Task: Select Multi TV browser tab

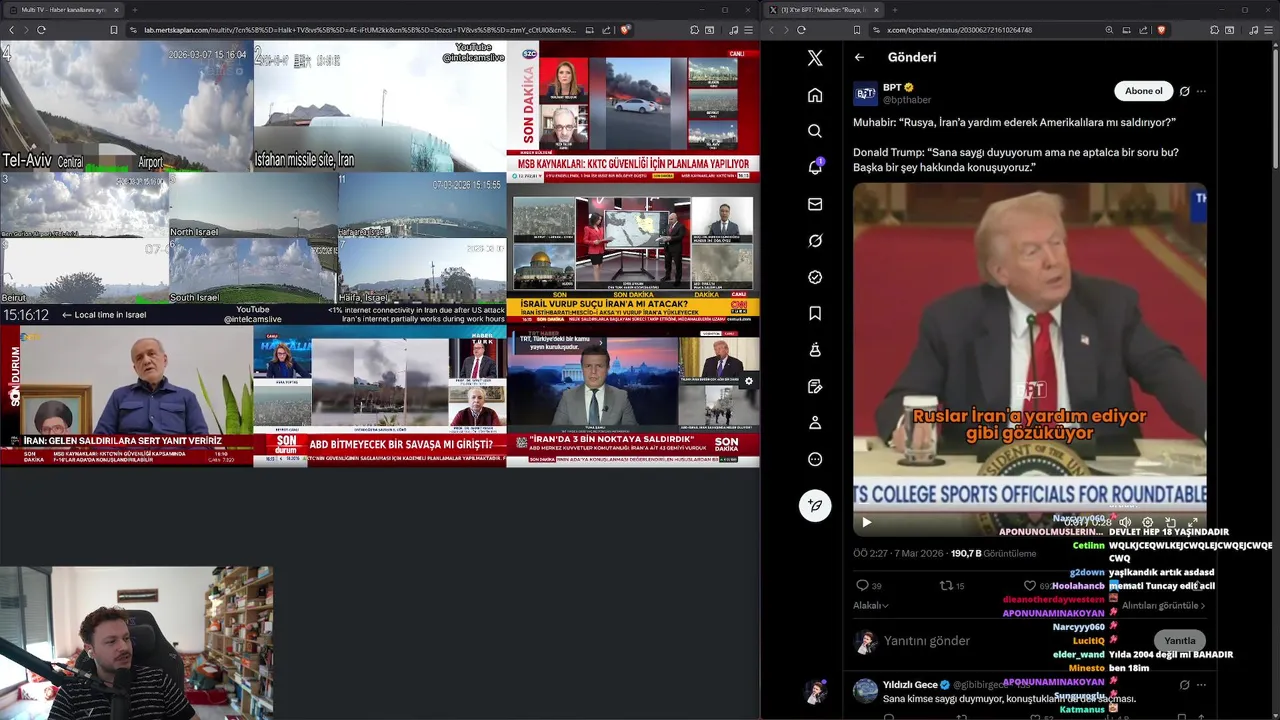Action: tap(62, 9)
